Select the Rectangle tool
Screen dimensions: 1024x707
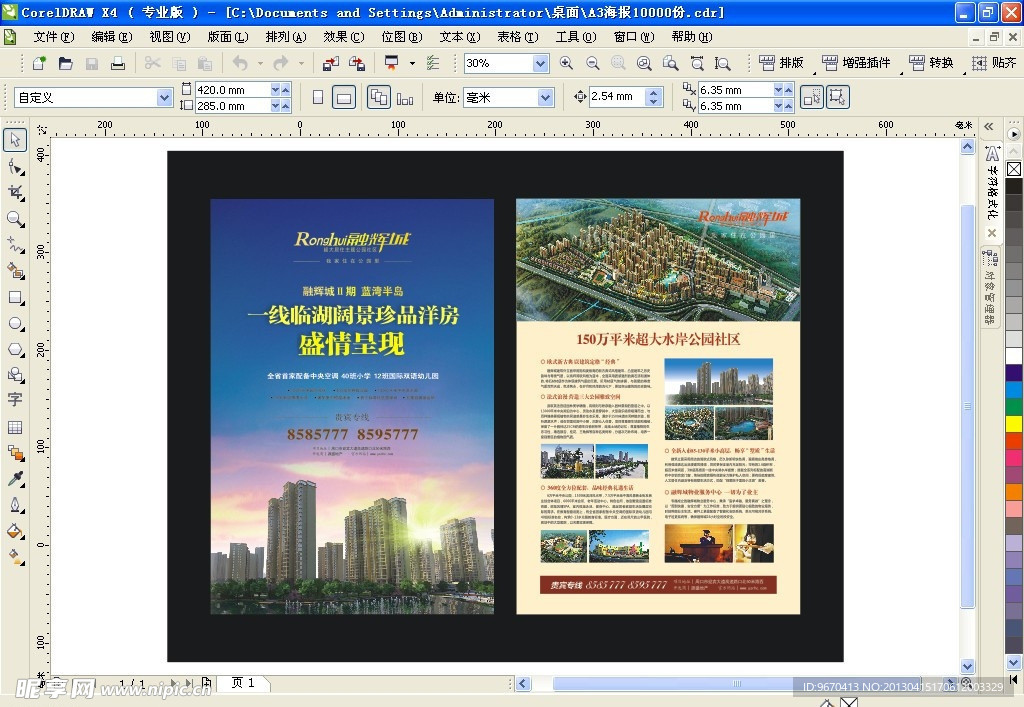(x=15, y=298)
